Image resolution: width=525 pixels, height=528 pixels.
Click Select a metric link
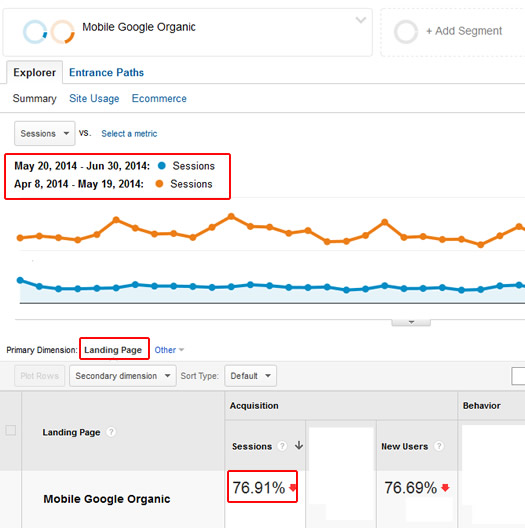(129, 134)
